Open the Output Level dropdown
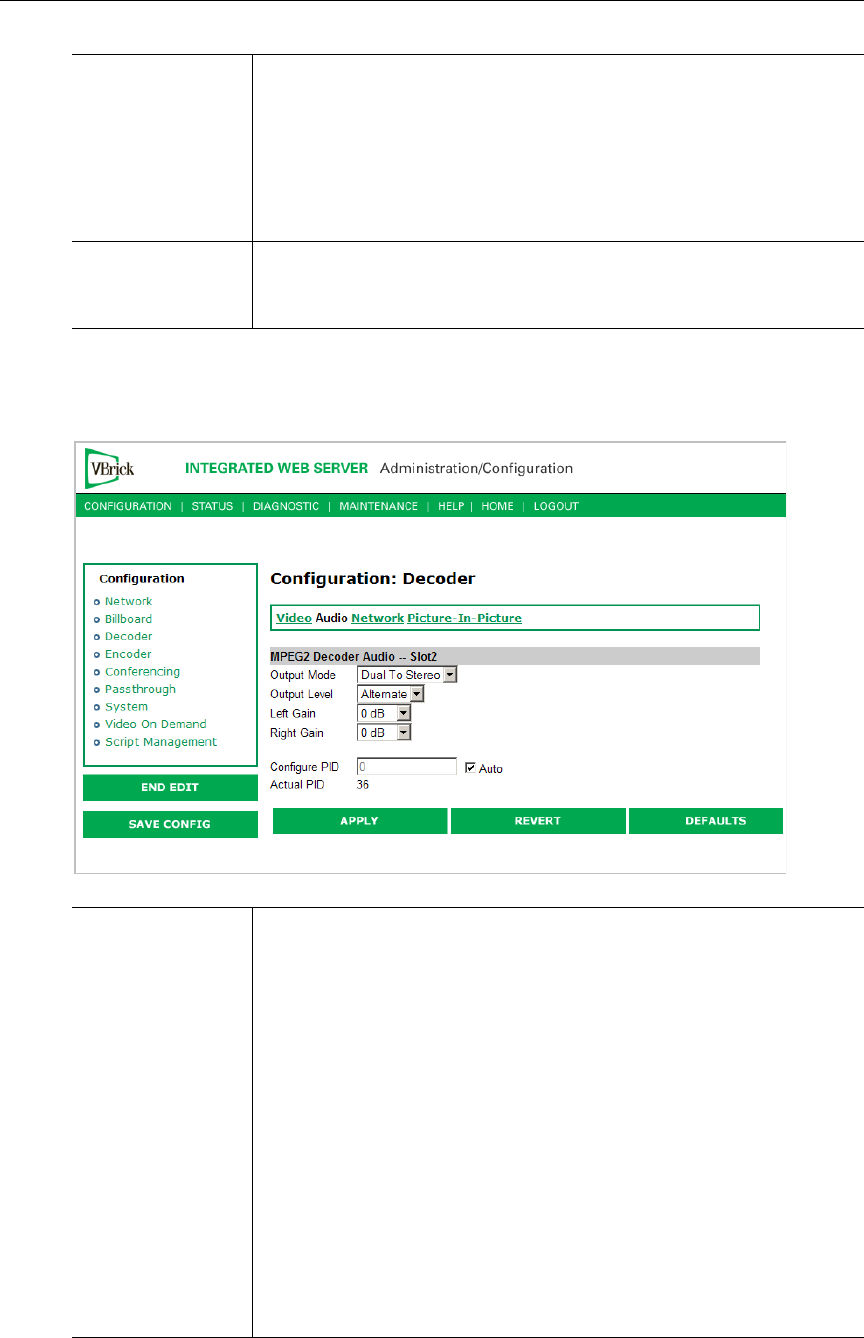Image resolution: width=864 pixels, height=1338 pixels. [x=391, y=694]
